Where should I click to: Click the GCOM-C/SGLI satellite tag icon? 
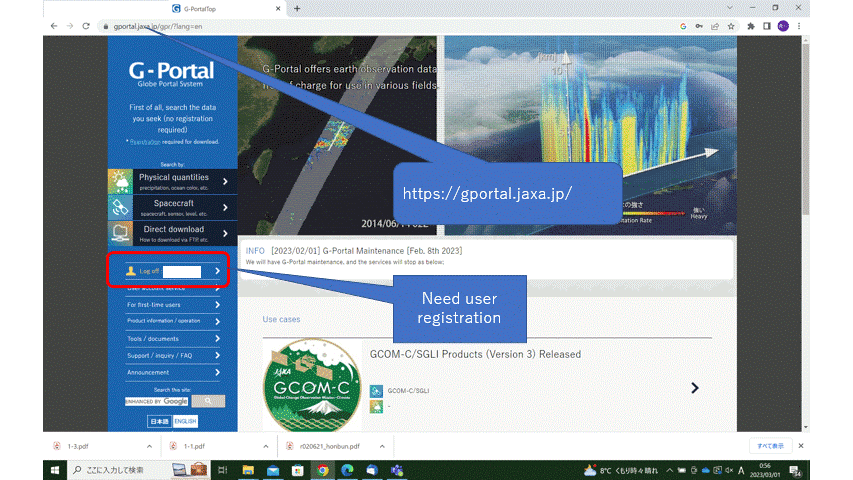click(x=376, y=391)
